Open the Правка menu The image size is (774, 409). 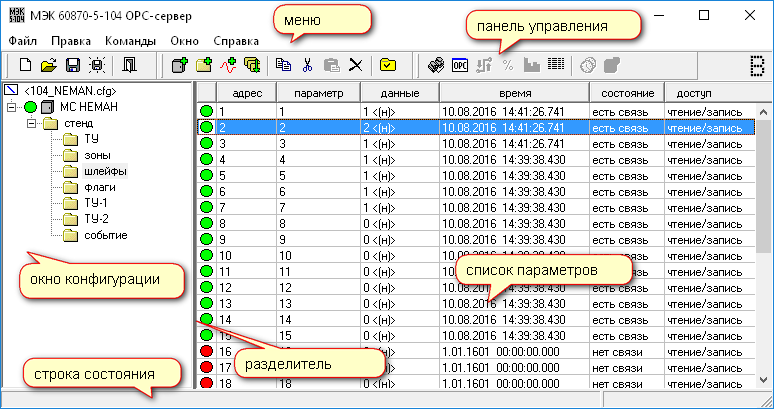click(x=70, y=41)
